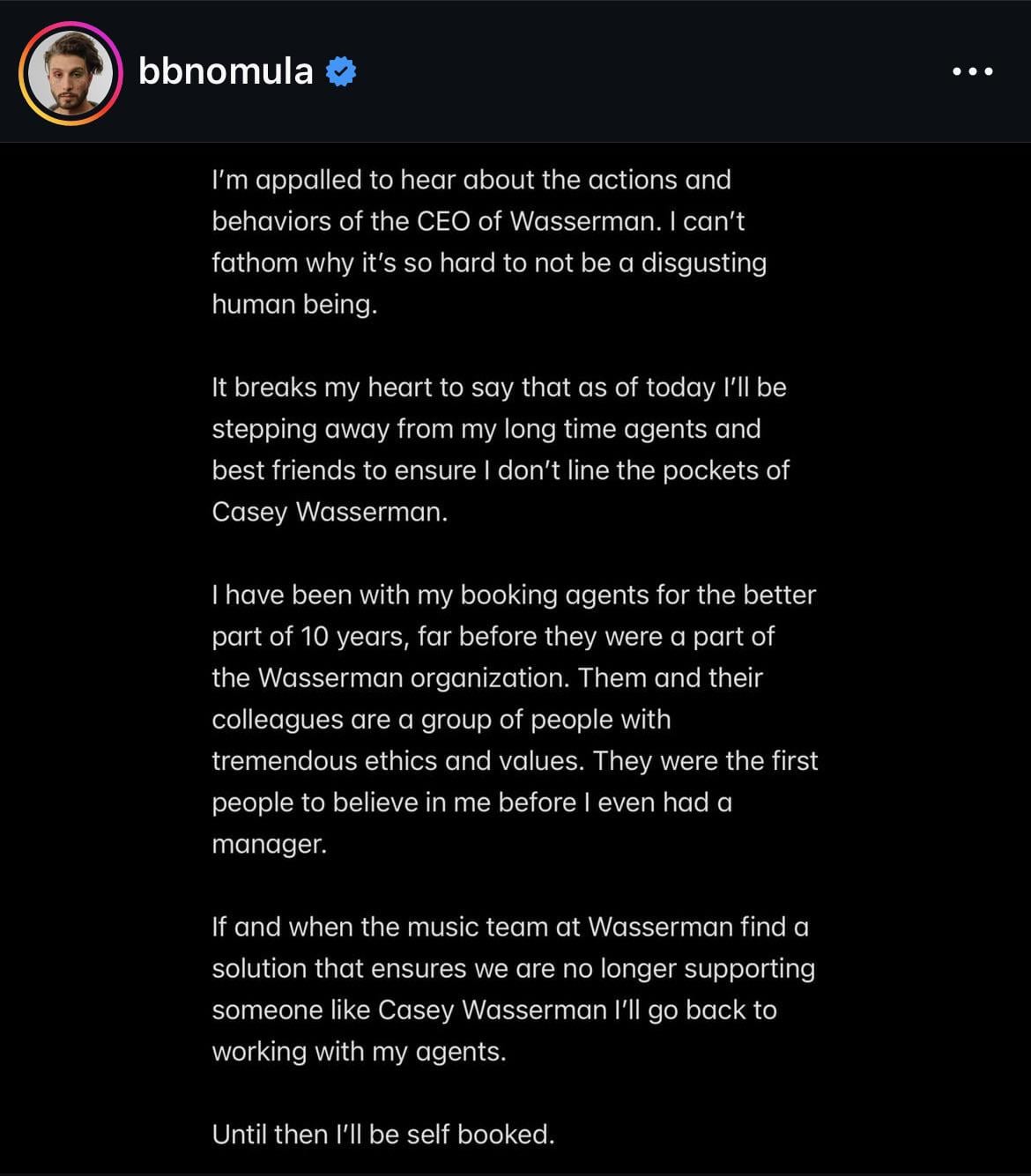Click the single word "manager."

269,844
